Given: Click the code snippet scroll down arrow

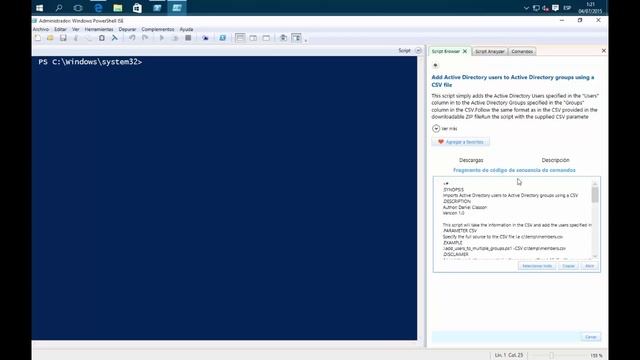Looking at the screenshot, I should [x=595, y=256].
